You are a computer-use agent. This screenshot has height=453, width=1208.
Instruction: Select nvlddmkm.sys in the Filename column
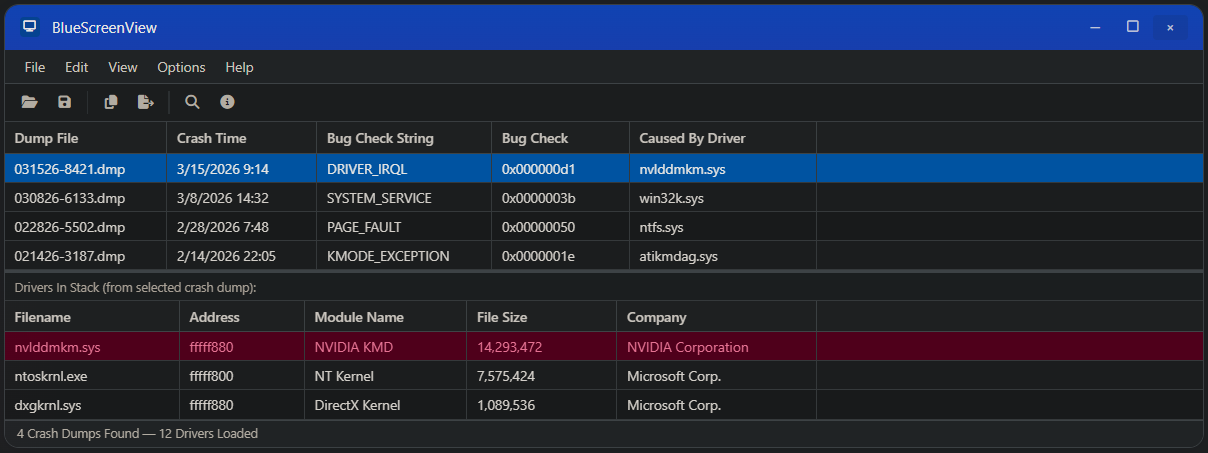[x=58, y=347]
